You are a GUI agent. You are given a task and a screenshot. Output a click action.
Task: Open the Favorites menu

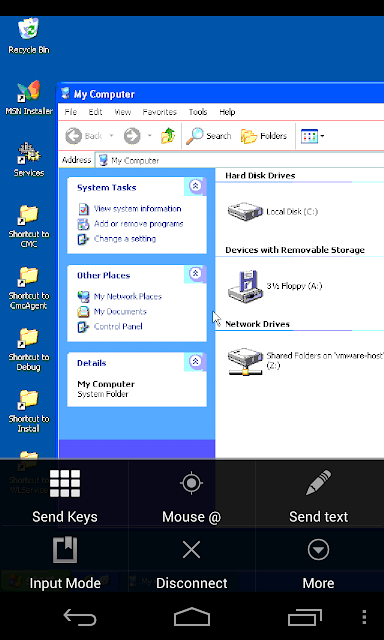click(x=160, y=112)
